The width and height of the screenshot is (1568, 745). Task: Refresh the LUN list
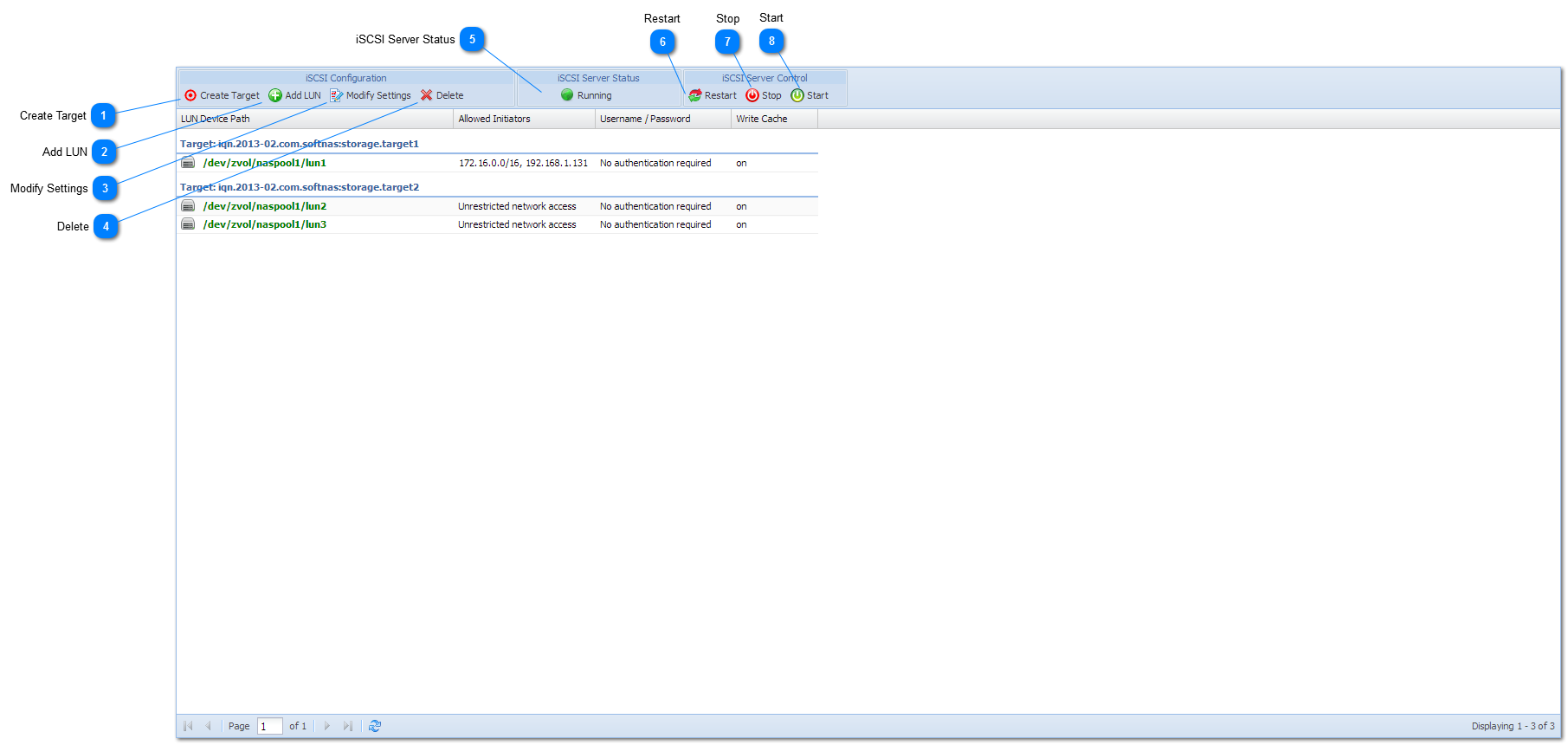pos(375,726)
